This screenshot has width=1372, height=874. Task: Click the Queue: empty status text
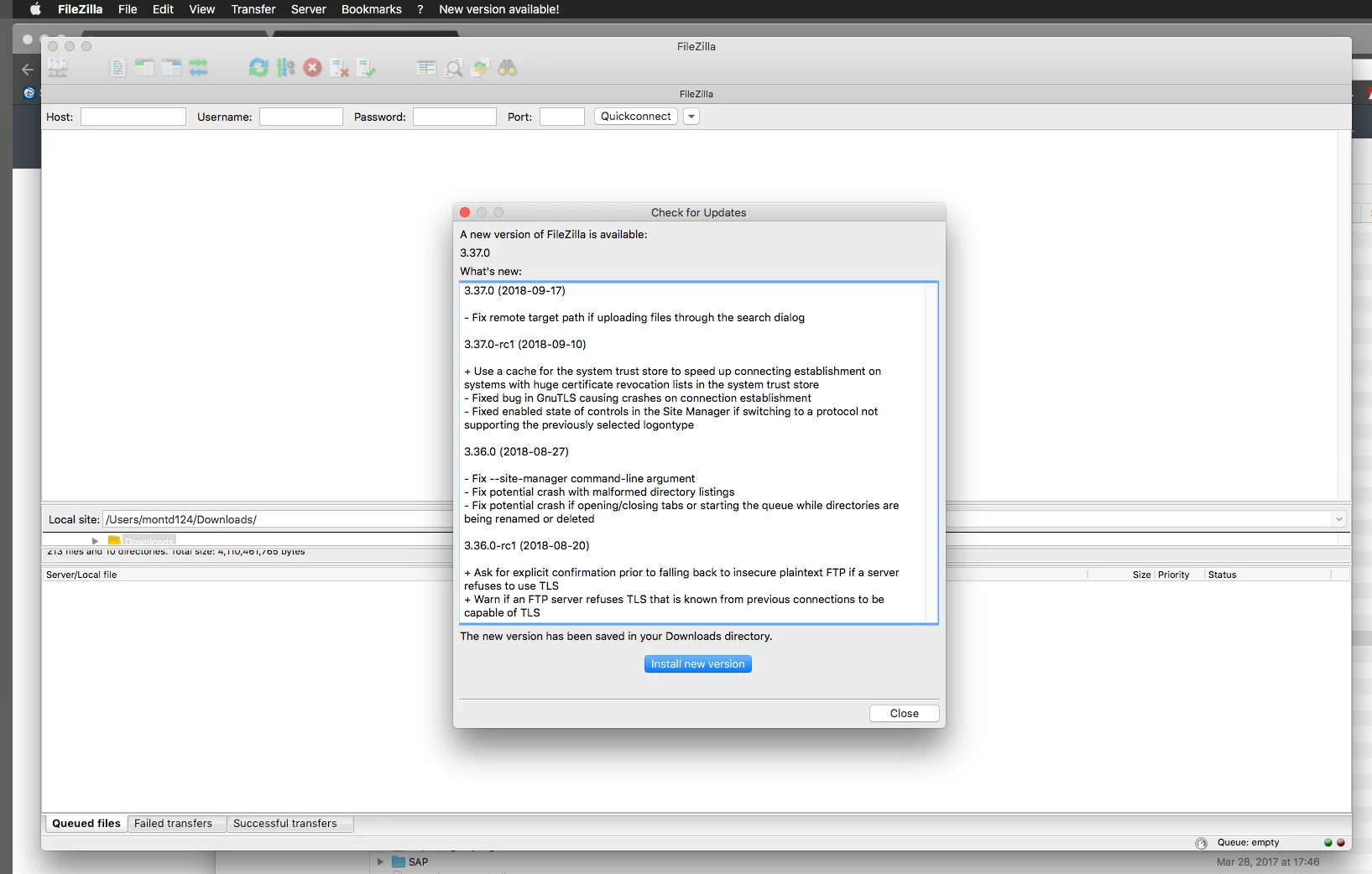pyautogui.click(x=1248, y=842)
